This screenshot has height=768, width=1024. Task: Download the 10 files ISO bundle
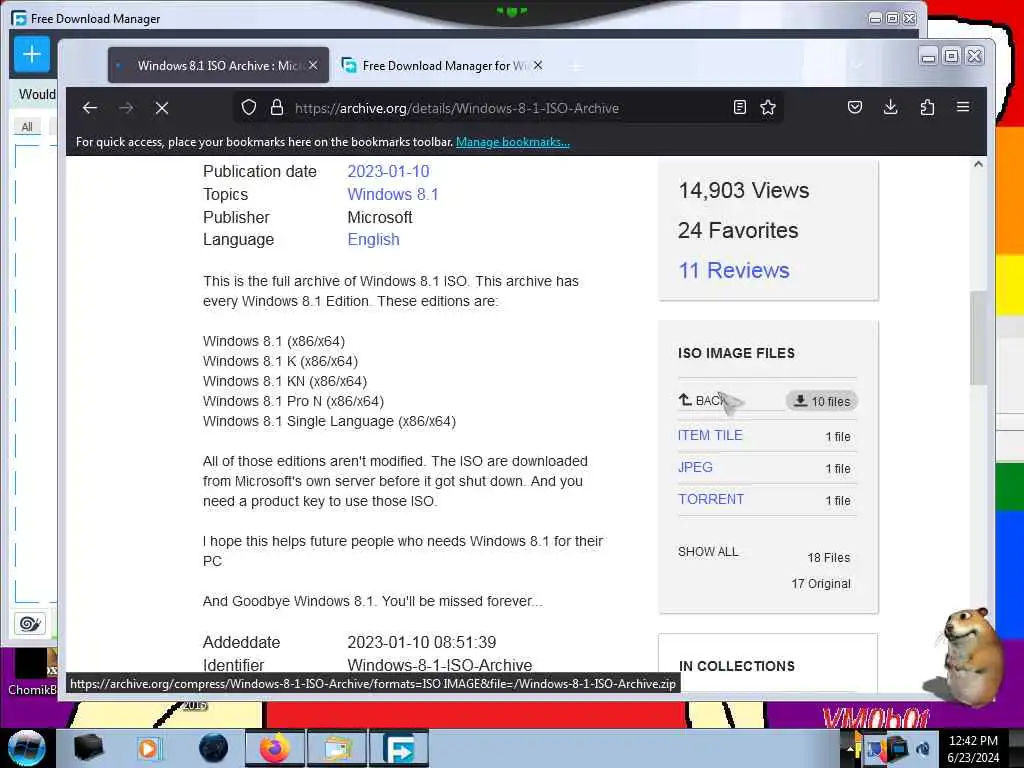[822, 401]
